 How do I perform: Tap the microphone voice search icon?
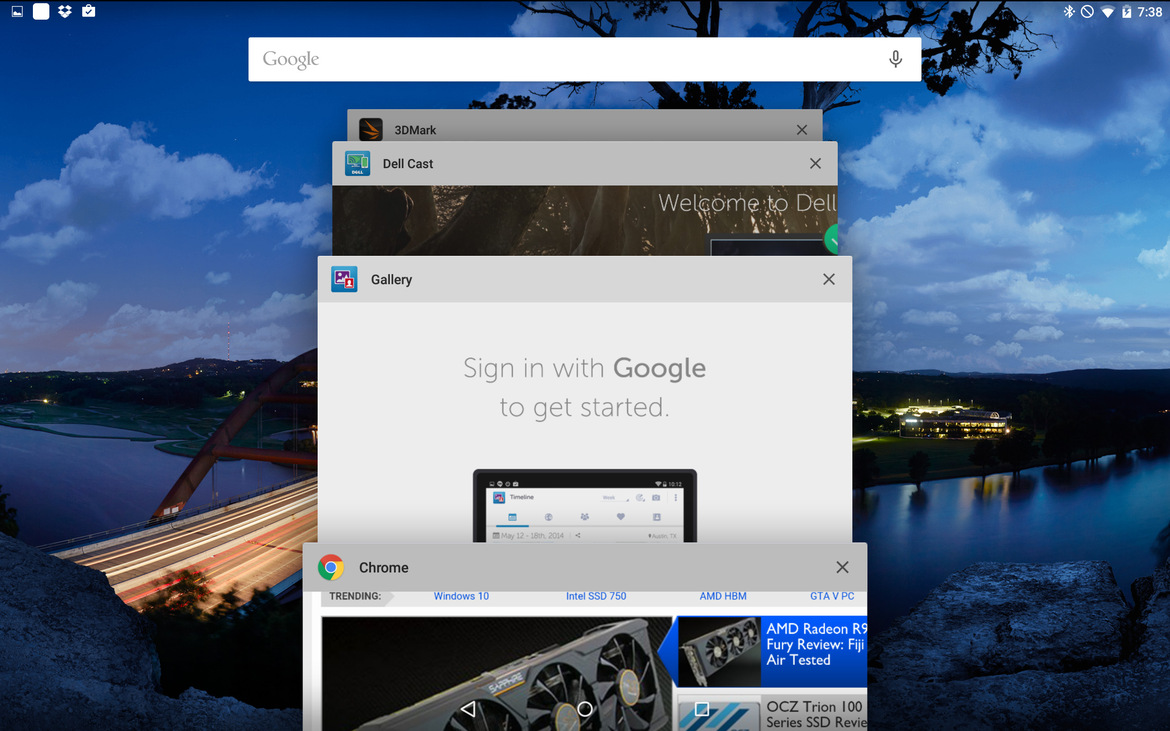pos(895,59)
